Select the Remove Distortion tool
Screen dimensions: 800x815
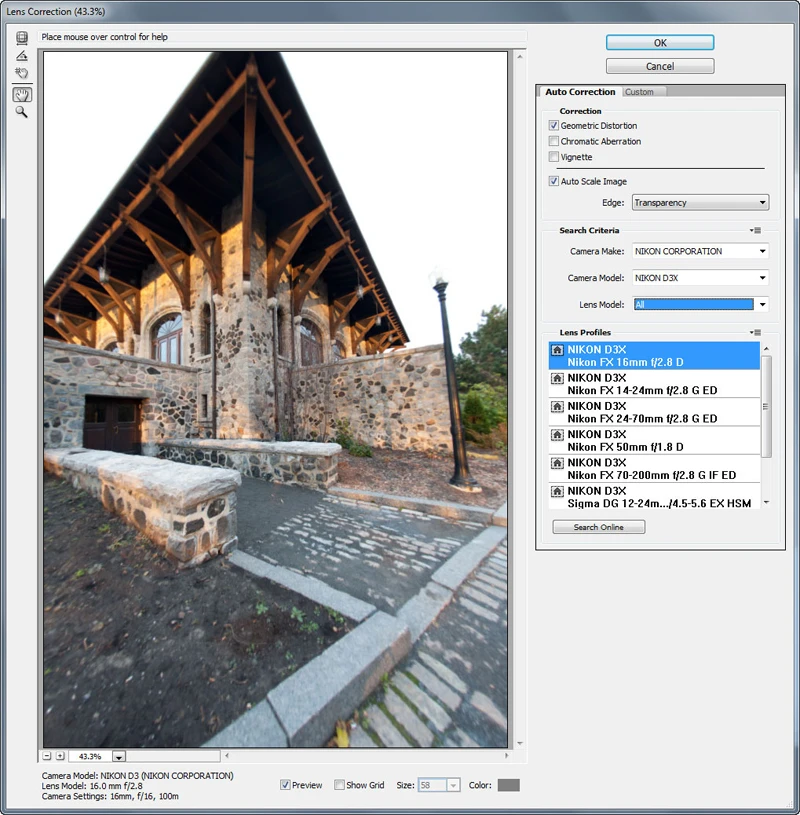click(x=22, y=37)
